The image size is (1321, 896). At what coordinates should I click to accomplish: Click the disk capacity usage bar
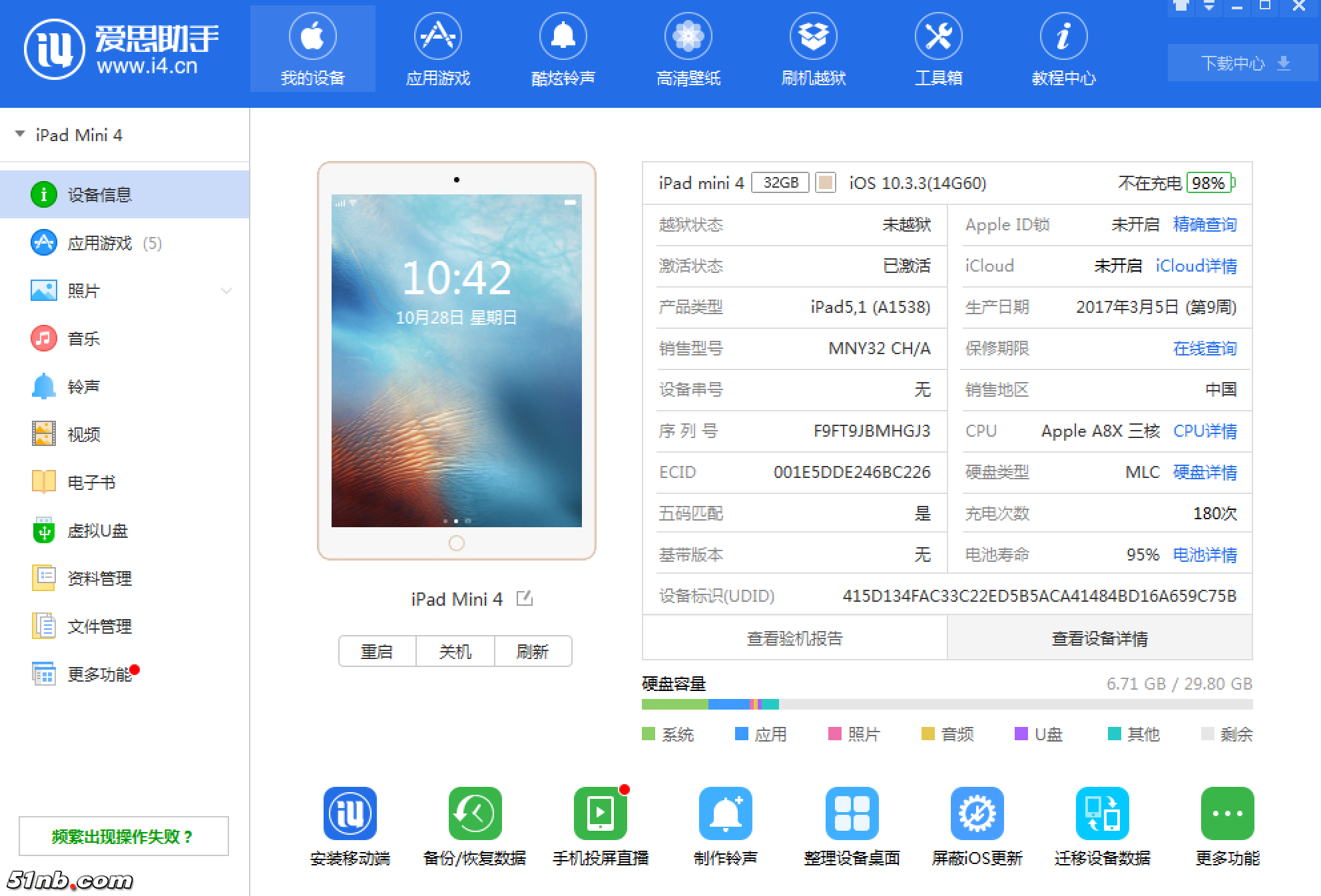click(x=946, y=704)
